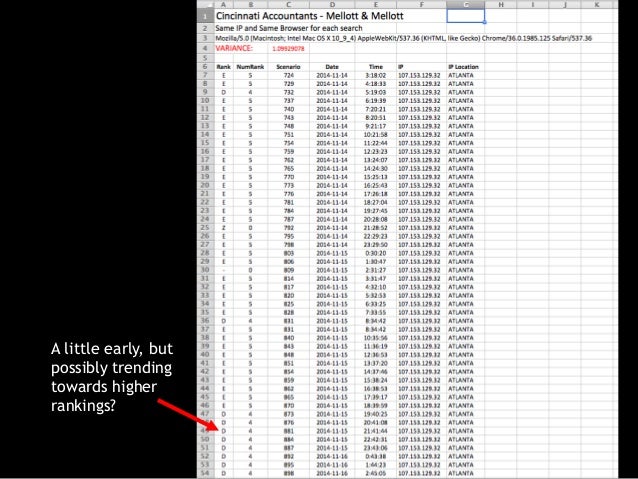
Task: Click the 'Rank' column heading cell
Action: [223, 67]
